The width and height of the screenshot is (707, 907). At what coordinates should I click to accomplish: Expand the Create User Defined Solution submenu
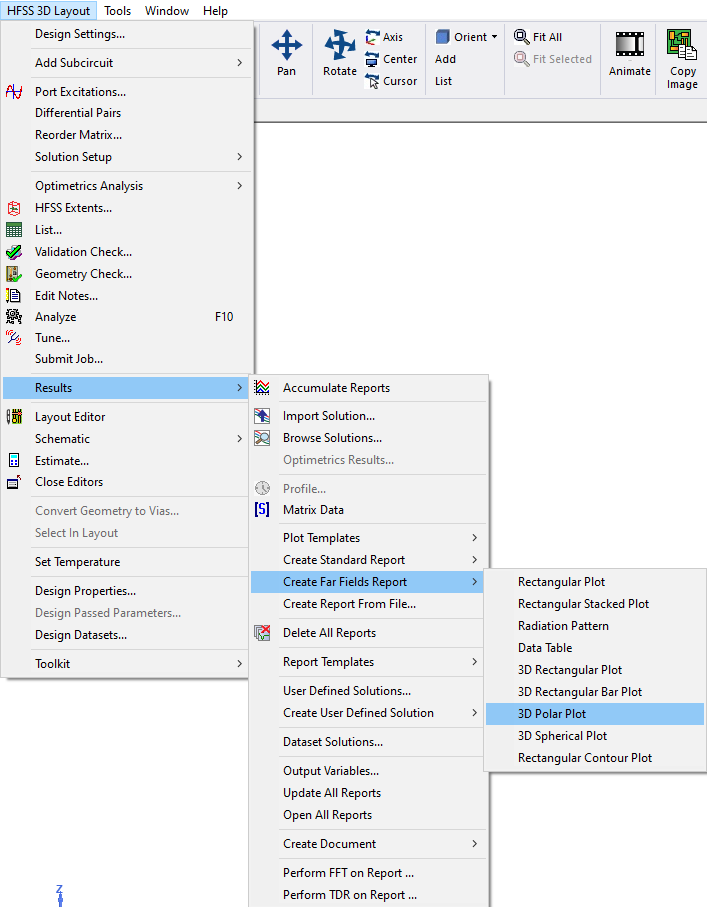pos(474,713)
